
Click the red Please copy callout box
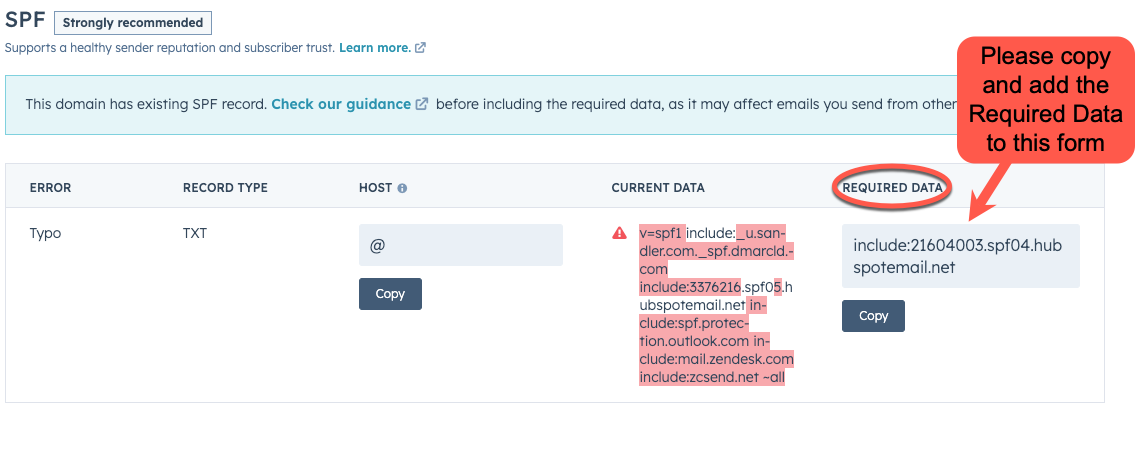click(x=1045, y=100)
